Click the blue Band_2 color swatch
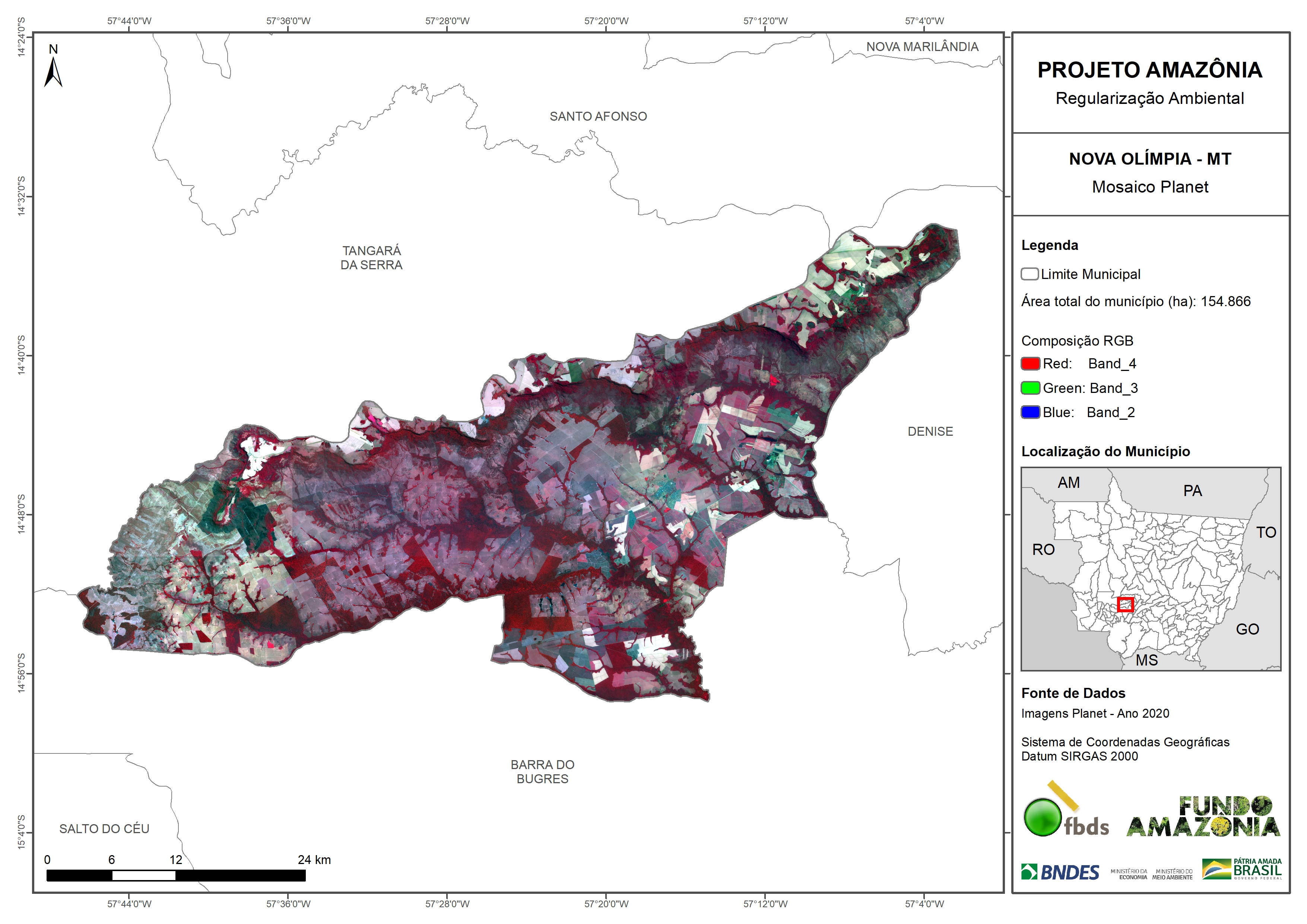Viewport: 1307px width, 924px height. 1030,412
